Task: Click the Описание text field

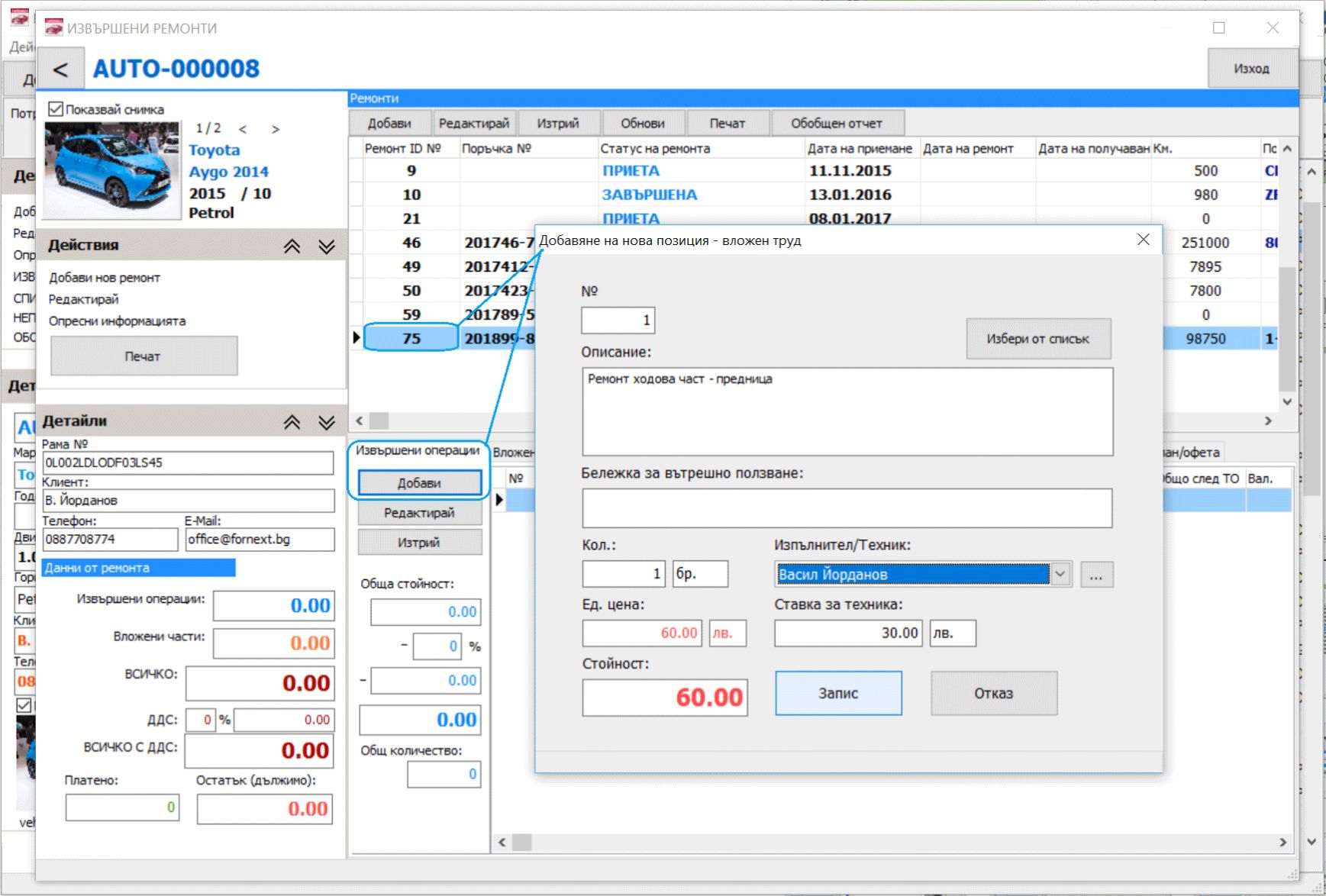Action: pyautogui.click(x=847, y=412)
